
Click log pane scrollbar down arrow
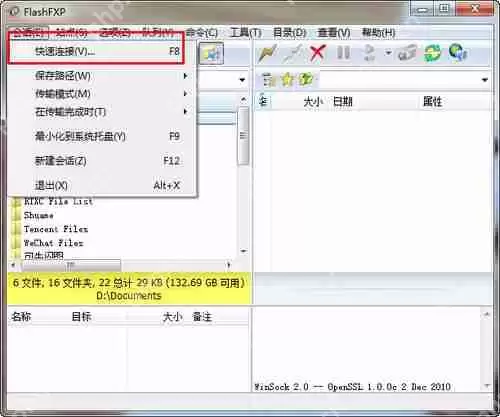coord(487,386)
